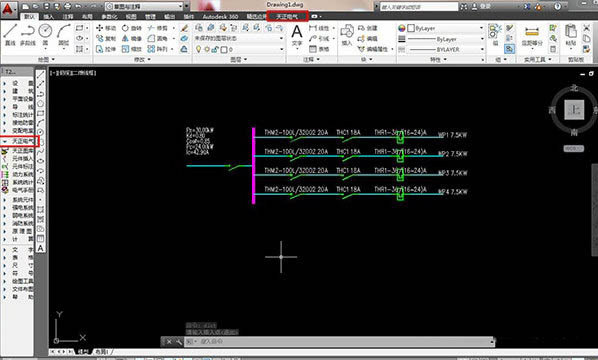Toggle the layer freeze sun icon
598x360 pixels.
[x=207, y=50]
